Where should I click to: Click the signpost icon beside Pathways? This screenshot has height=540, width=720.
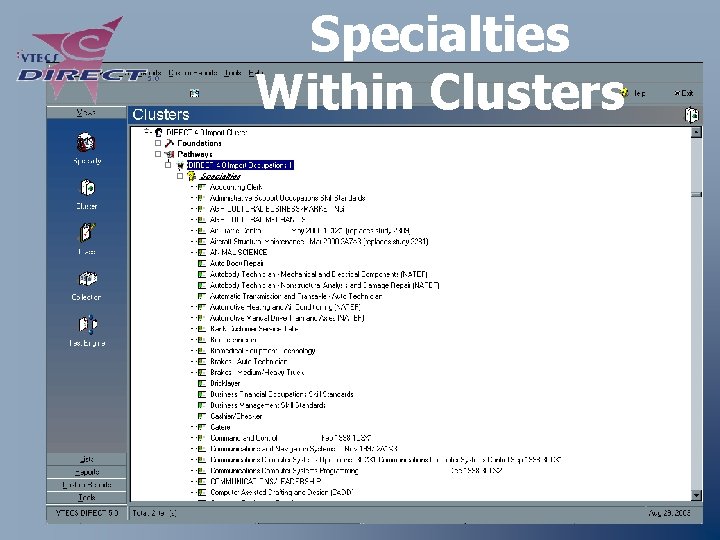point(169,154)
